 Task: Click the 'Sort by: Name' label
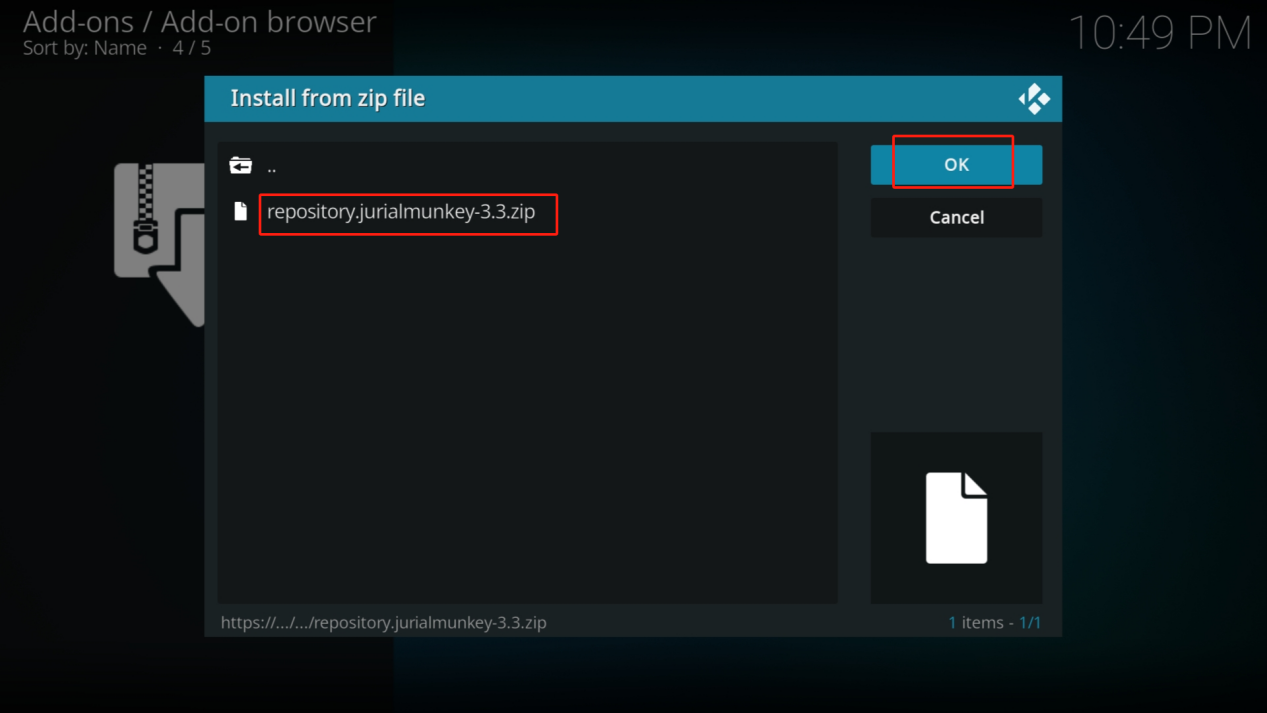click(x=85, y=48)
